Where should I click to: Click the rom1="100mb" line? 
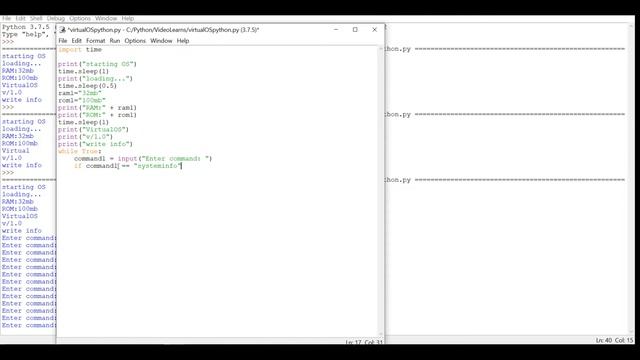82,100
